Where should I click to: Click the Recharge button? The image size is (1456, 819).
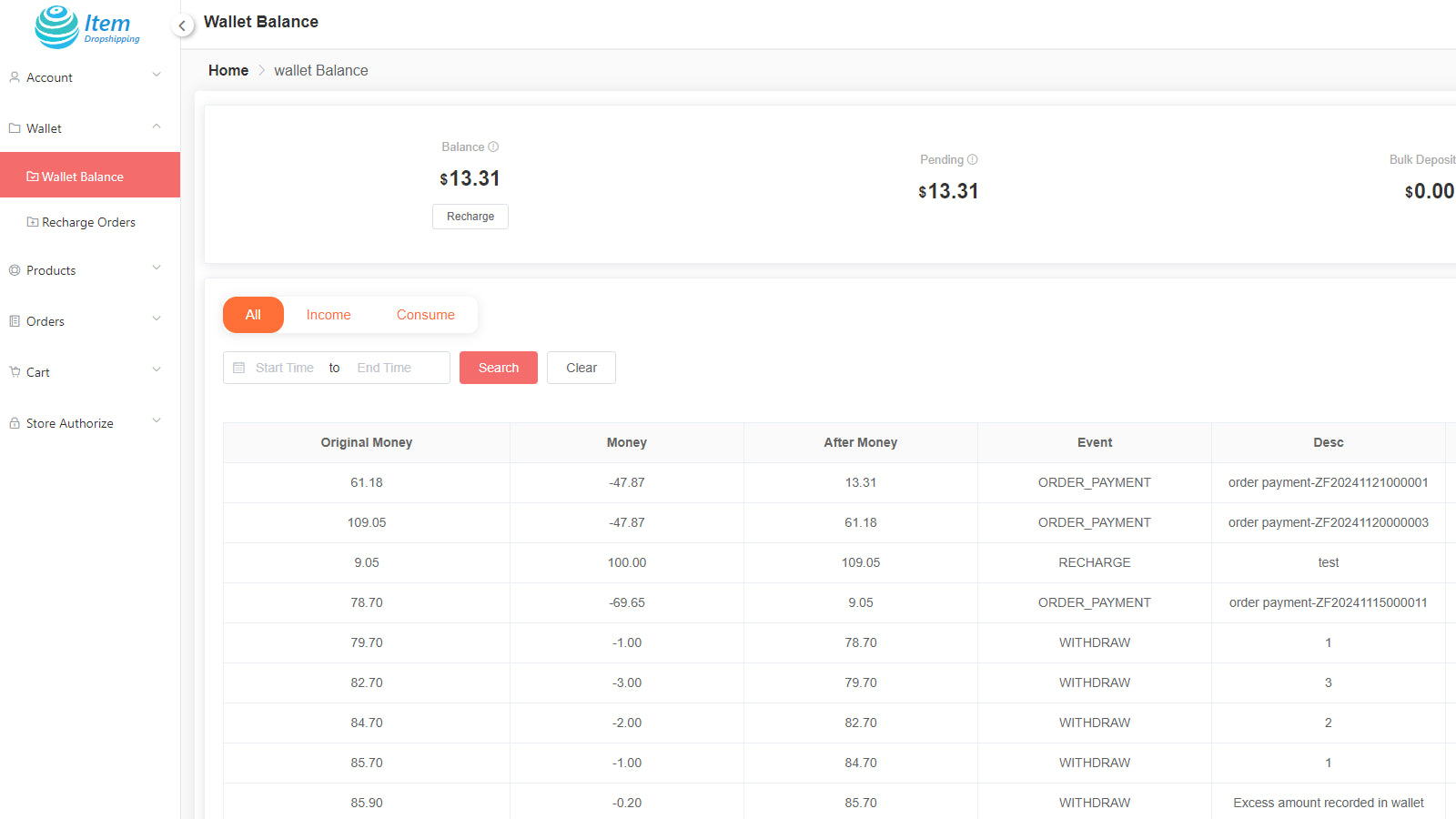[470, 217]
